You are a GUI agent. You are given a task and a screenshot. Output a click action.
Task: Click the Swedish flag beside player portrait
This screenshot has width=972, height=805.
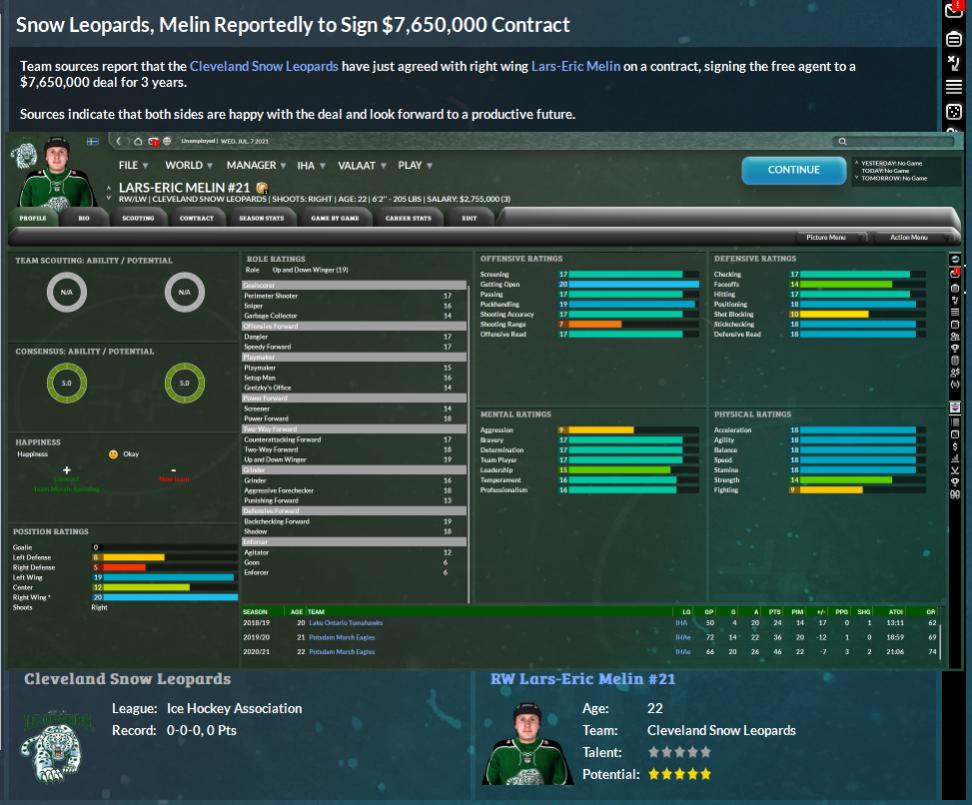click(x=92, y=141)
